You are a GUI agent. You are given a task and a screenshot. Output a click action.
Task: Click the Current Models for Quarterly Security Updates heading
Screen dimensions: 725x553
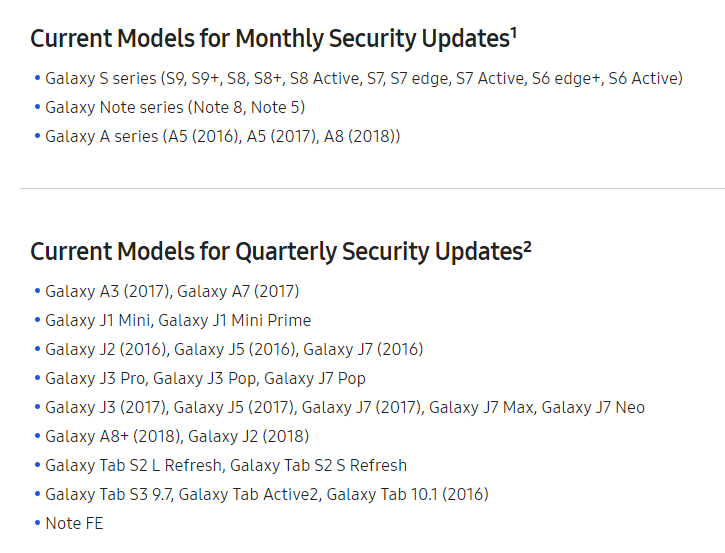coord(276,251)
